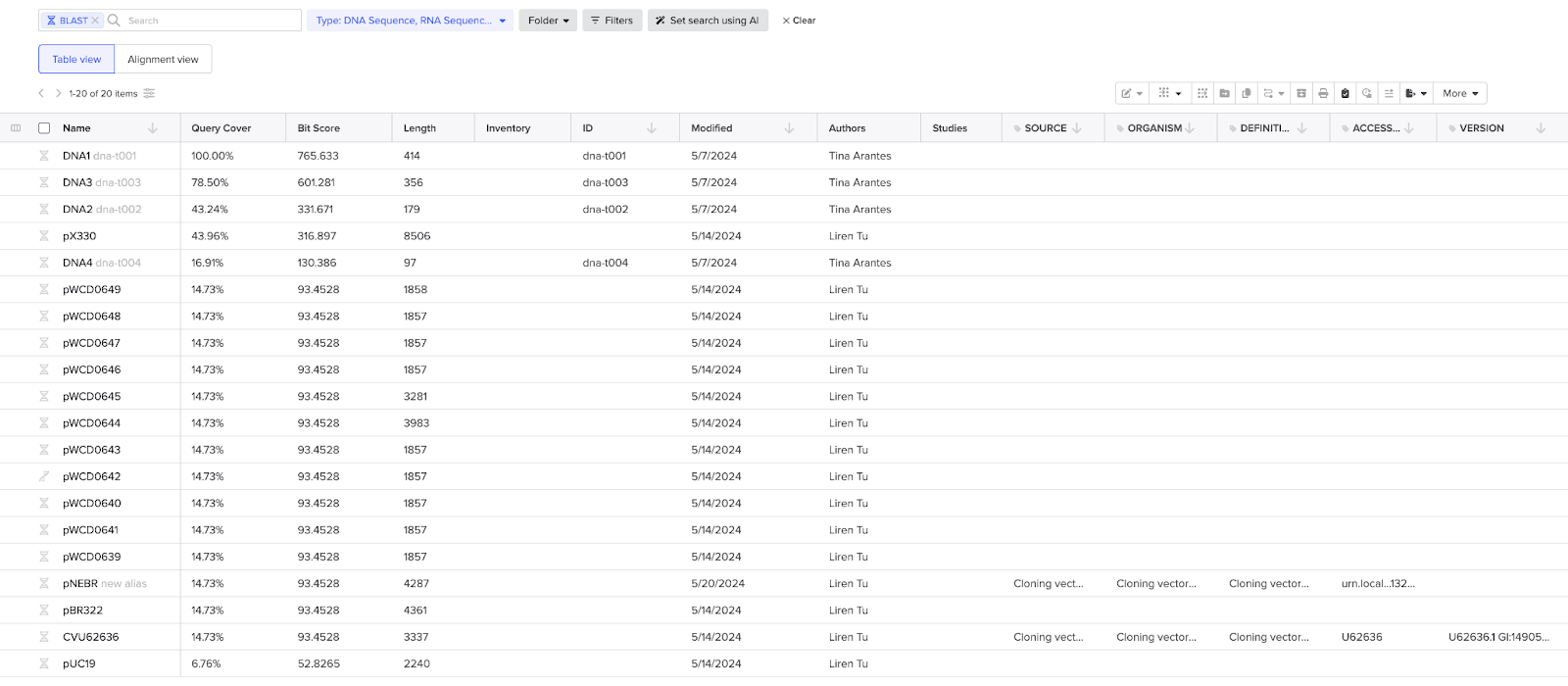Toggle the select-all checkbox in the header

point(44,128)
